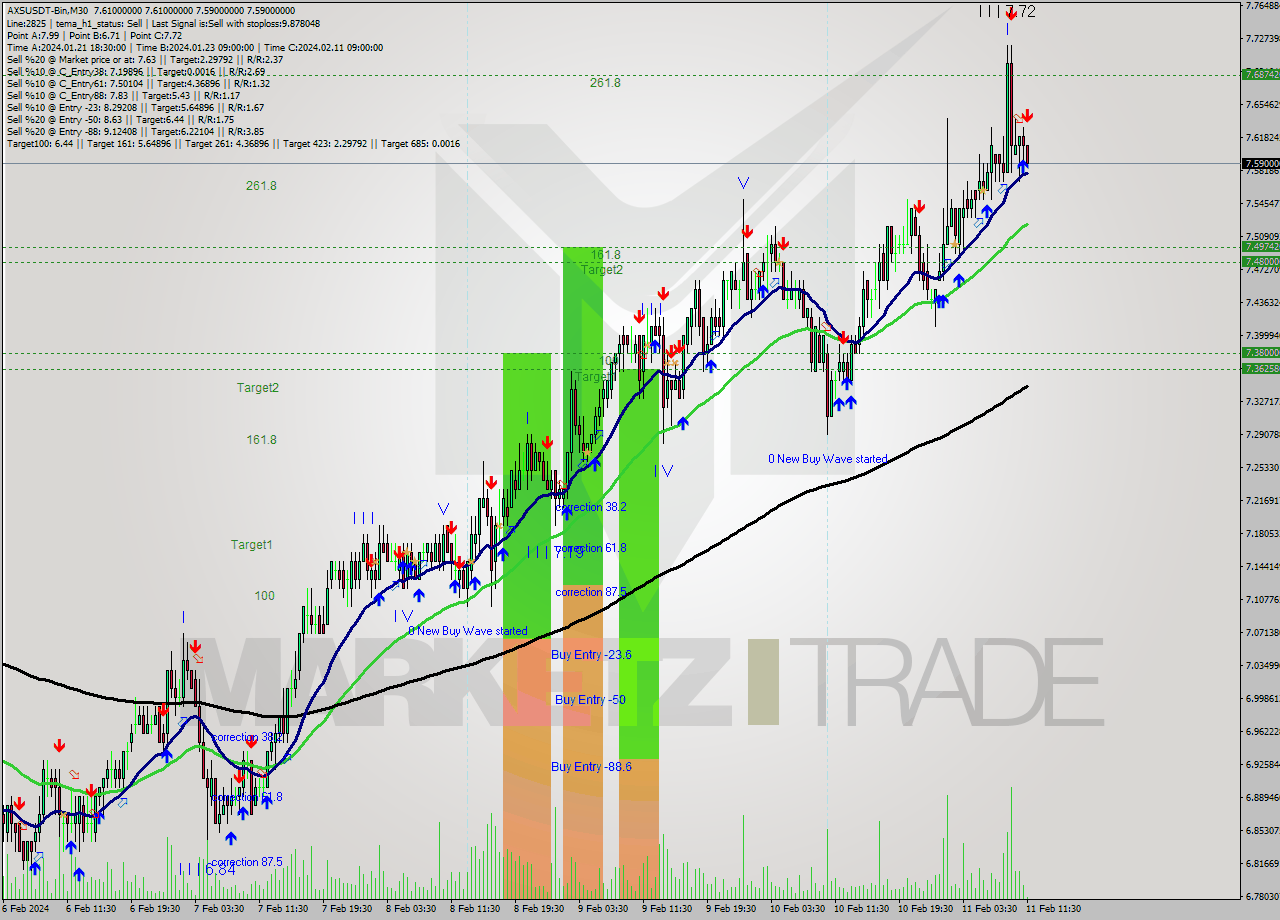The image size is (1280, 920).
Task: Click the green 7.4800 price level marker
Action: [1260, 261]
